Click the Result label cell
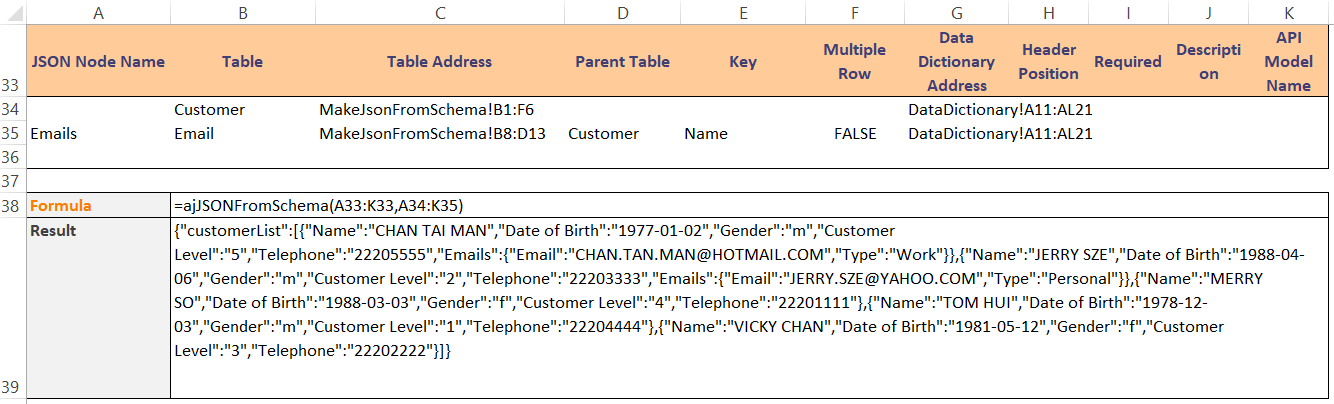This screenshot has width=1334, height=404. 98,308
